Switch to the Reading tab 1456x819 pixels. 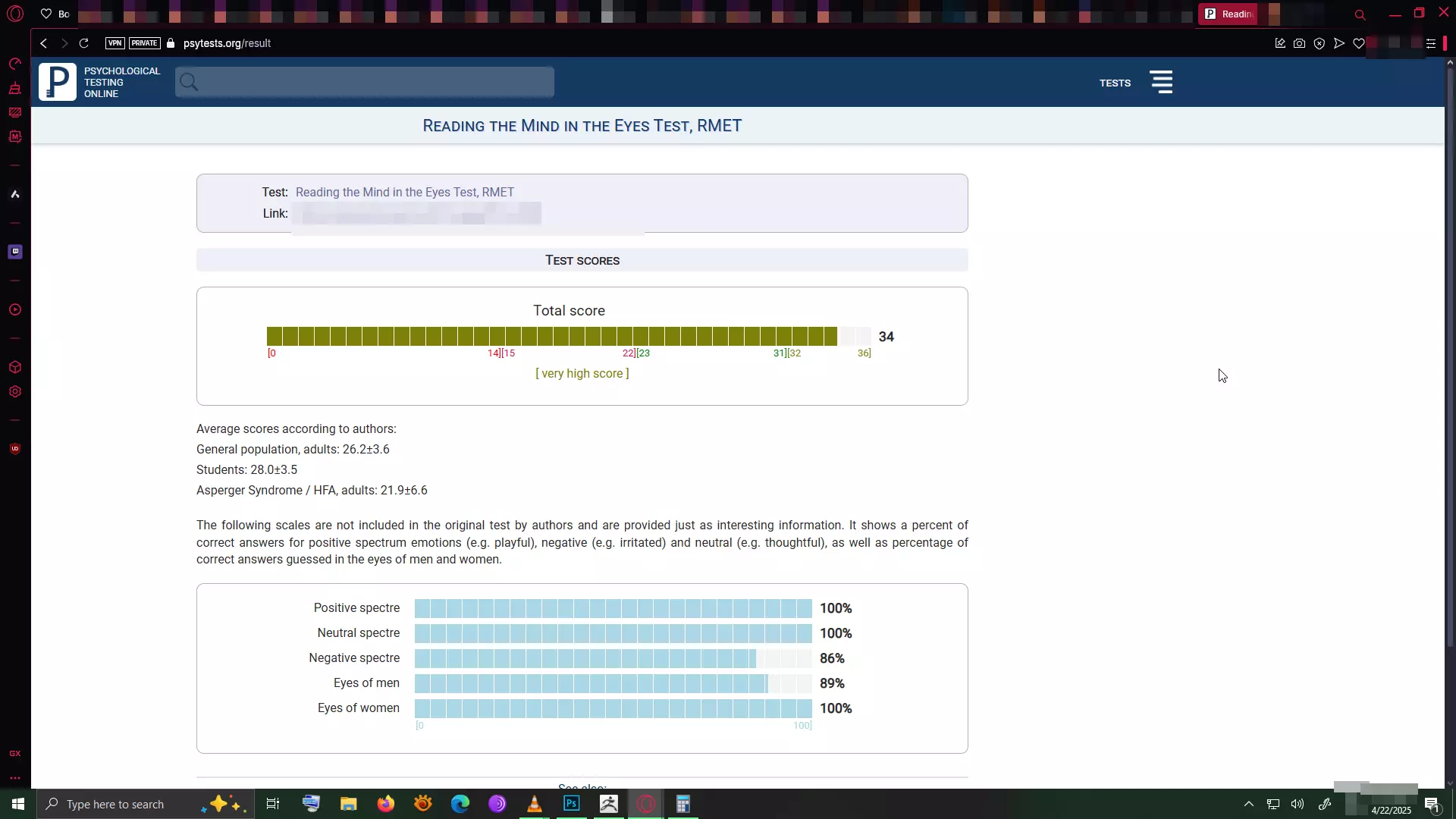coord(1228,14)
